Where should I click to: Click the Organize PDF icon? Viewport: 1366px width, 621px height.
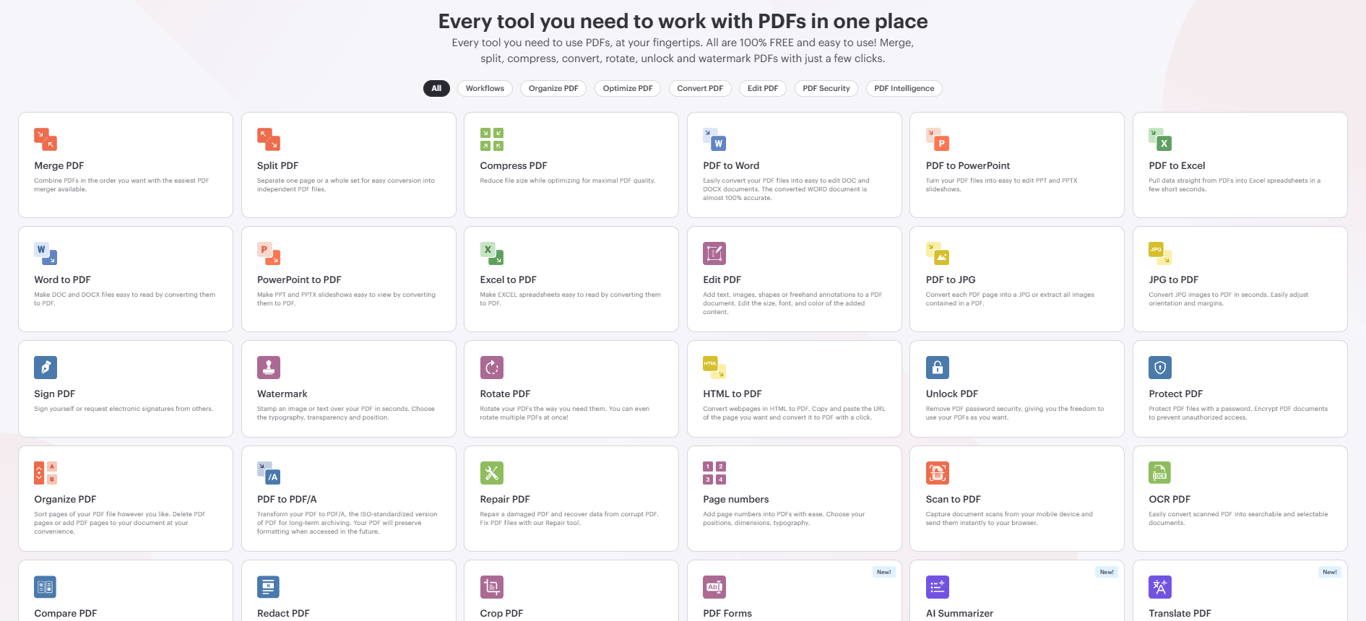click(45, 472)
